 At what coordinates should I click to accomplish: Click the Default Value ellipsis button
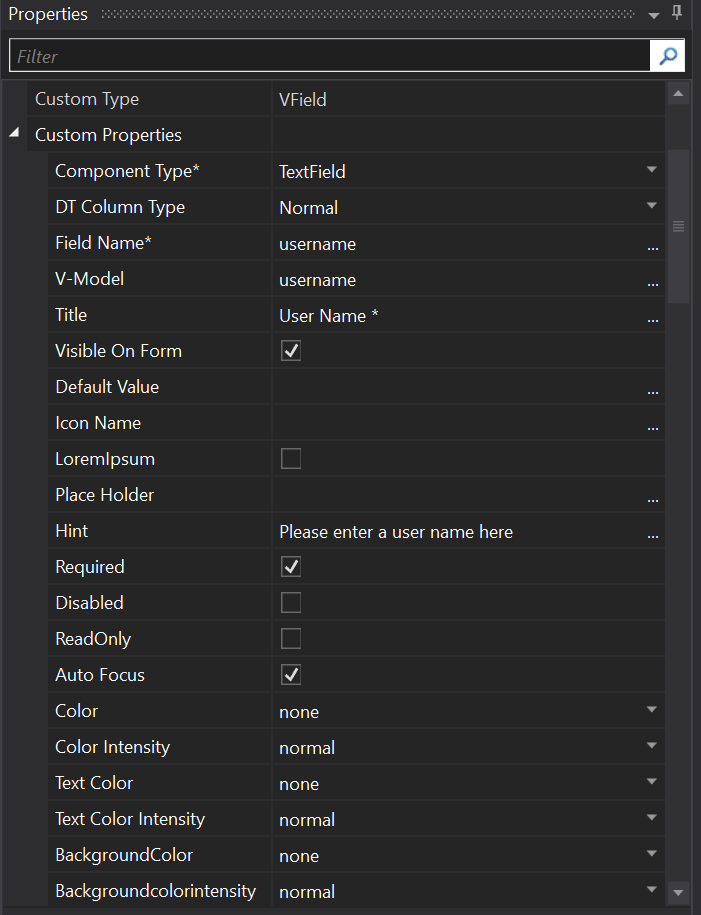[x=653, y=389]
